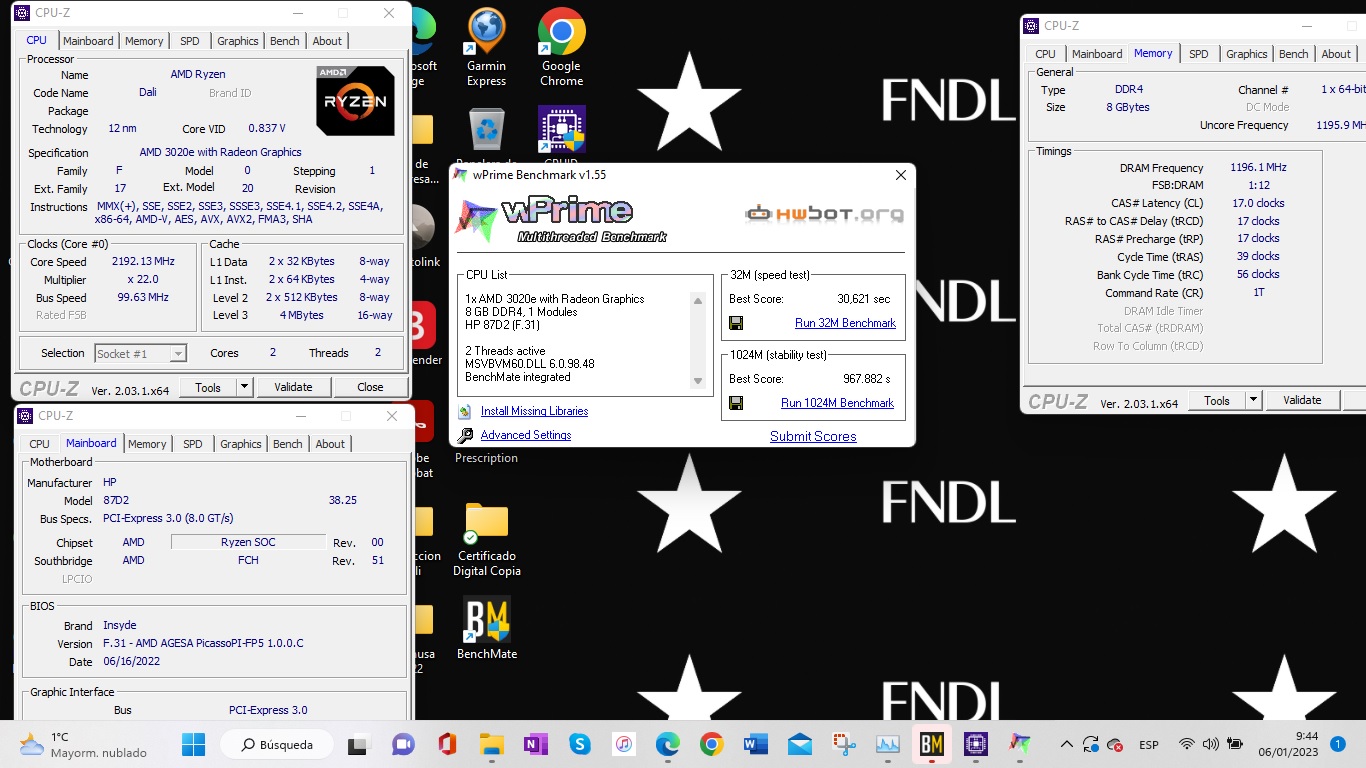Open Tools dropdown arrow in CPU window

point(244,387)
